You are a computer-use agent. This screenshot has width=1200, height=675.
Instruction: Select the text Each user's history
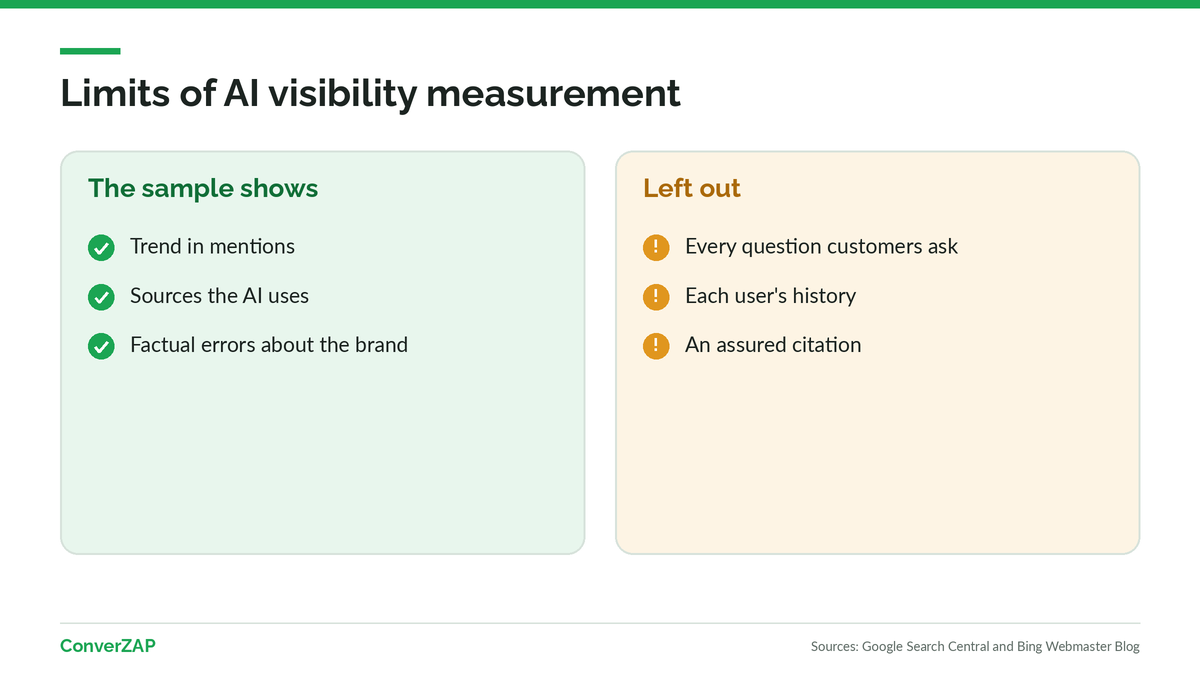point(770,296)
